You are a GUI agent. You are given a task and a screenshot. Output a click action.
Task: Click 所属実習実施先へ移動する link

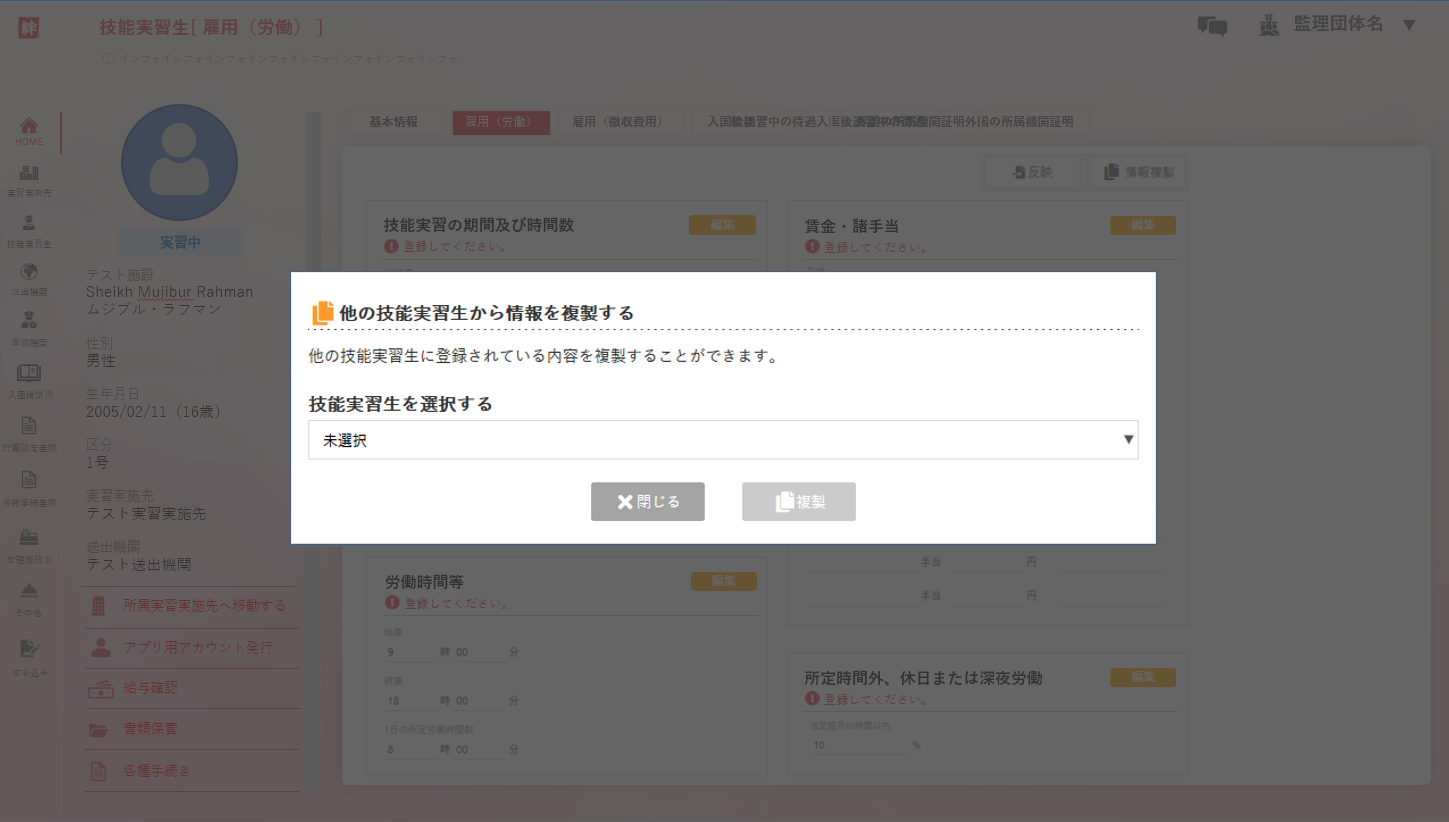coord(203,606)
